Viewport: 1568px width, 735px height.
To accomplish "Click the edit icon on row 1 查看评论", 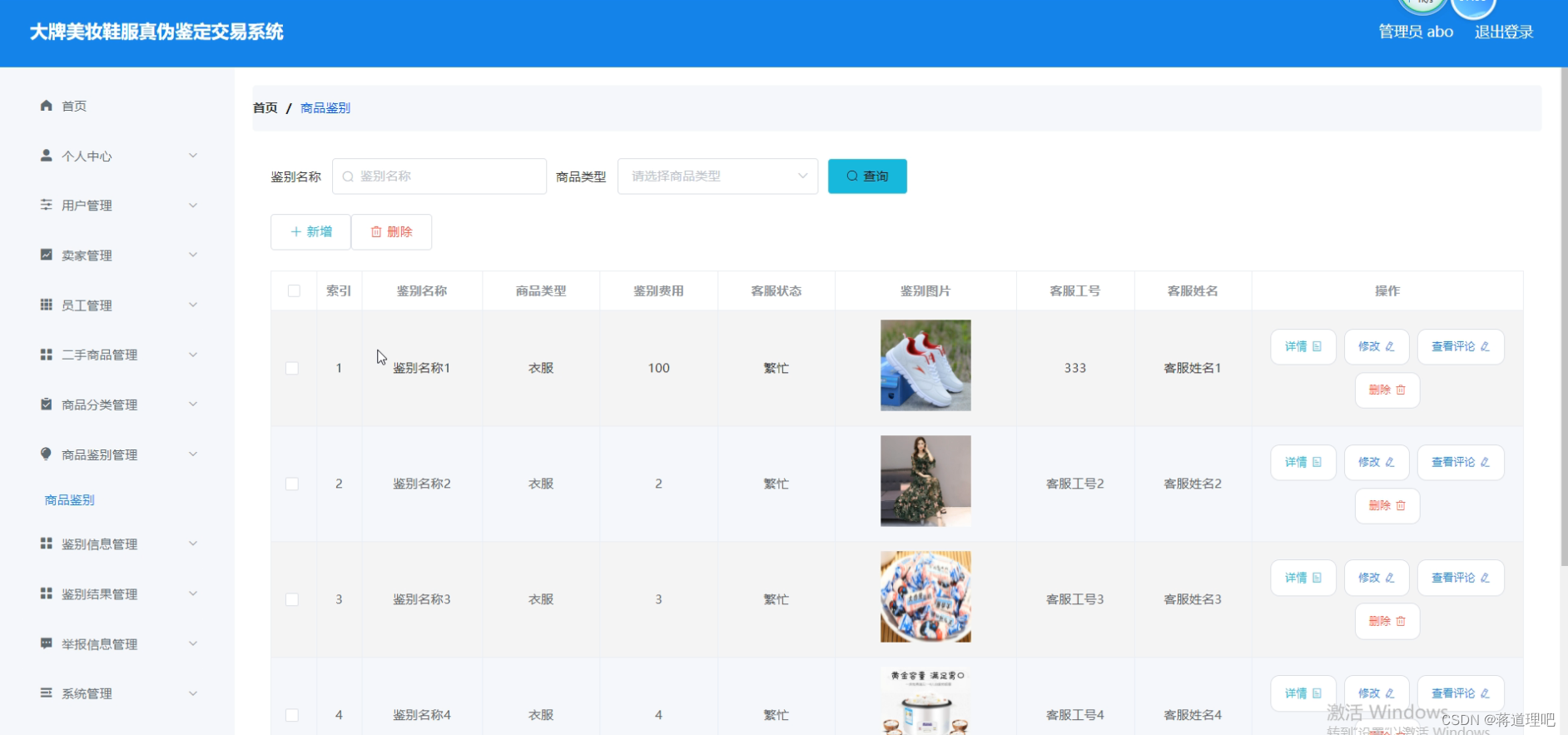I will pyautogui.click(x=1485, y=346).
